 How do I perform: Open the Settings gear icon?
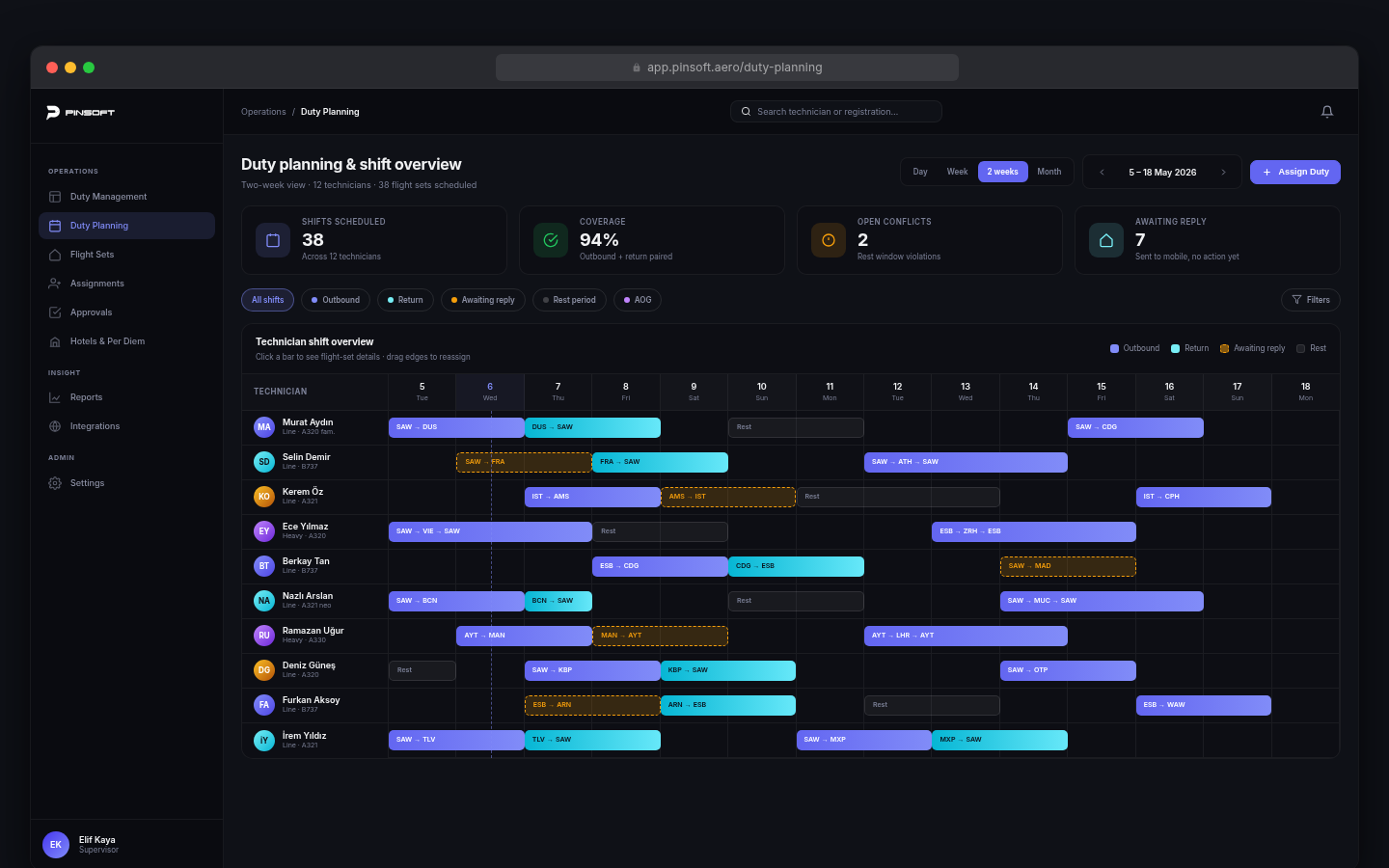point(55,483)
